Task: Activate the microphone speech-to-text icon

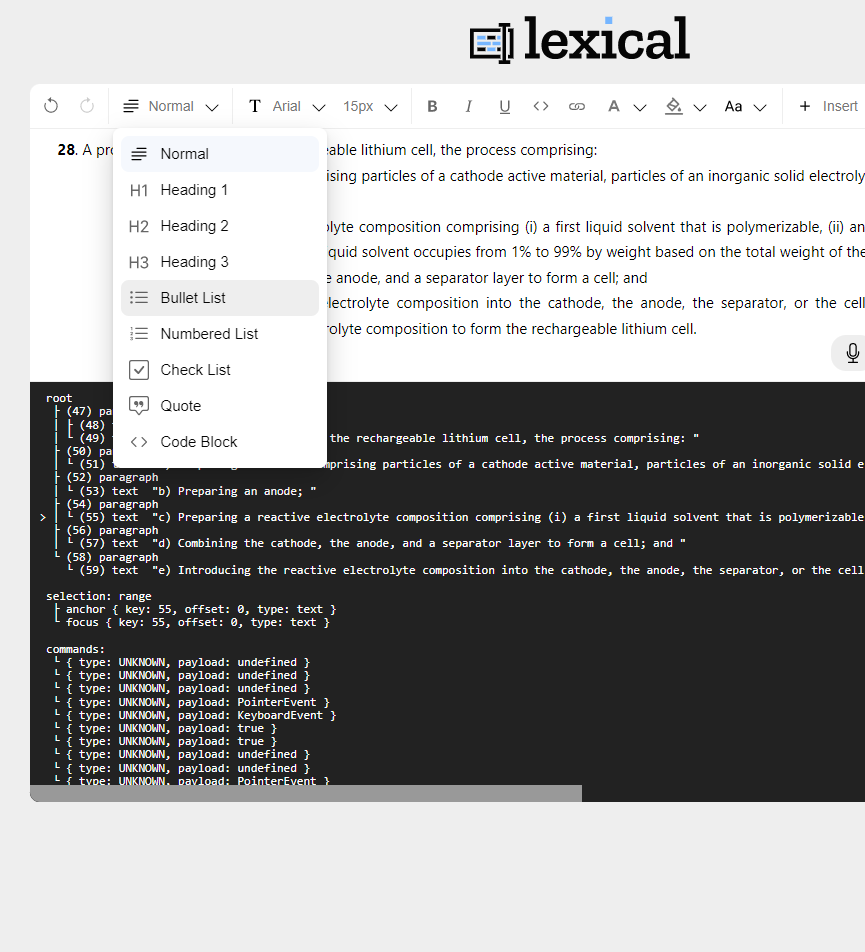Action: tap(852, 352)
